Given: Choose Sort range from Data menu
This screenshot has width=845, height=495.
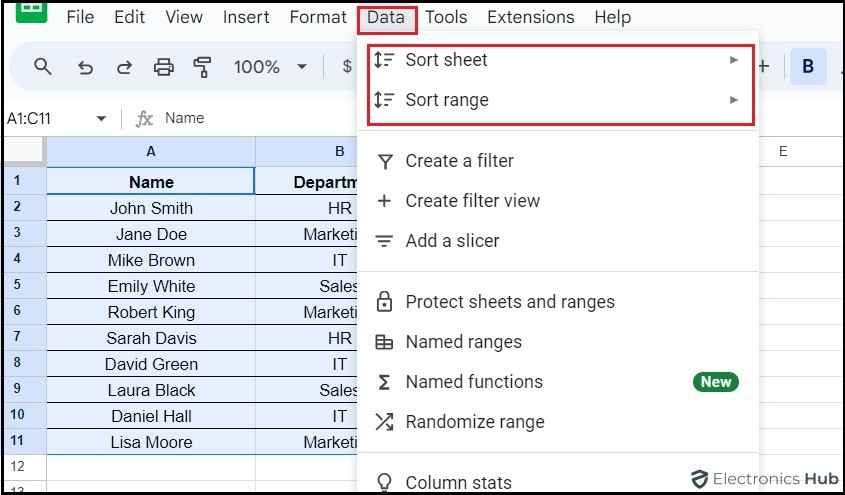Looking at the screenshot, I should click(x=560, y=100).
